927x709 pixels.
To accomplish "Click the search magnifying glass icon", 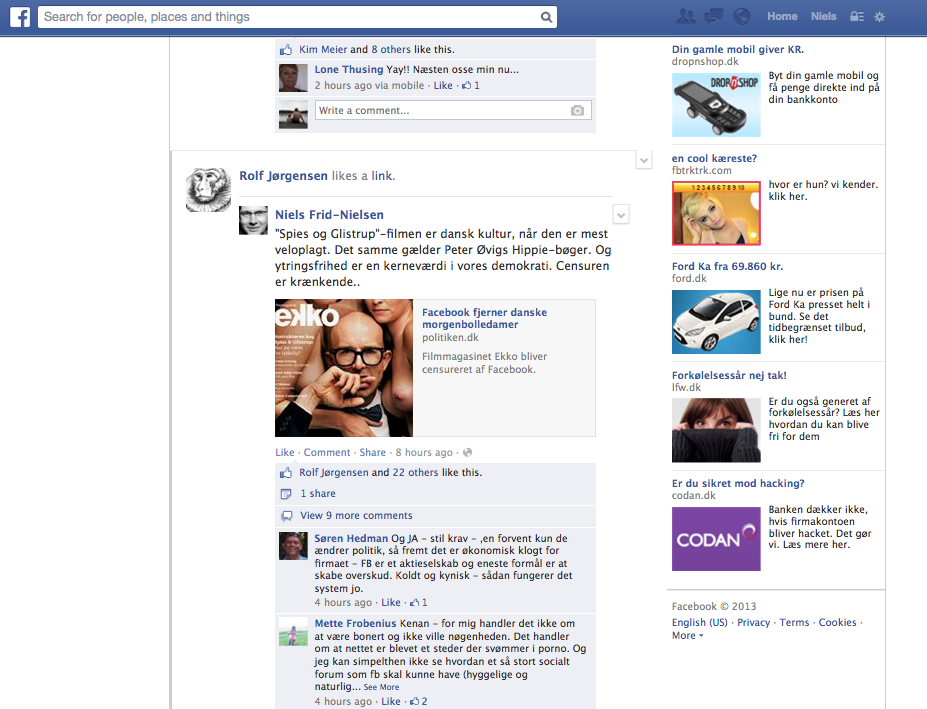I will click(546, 17).
